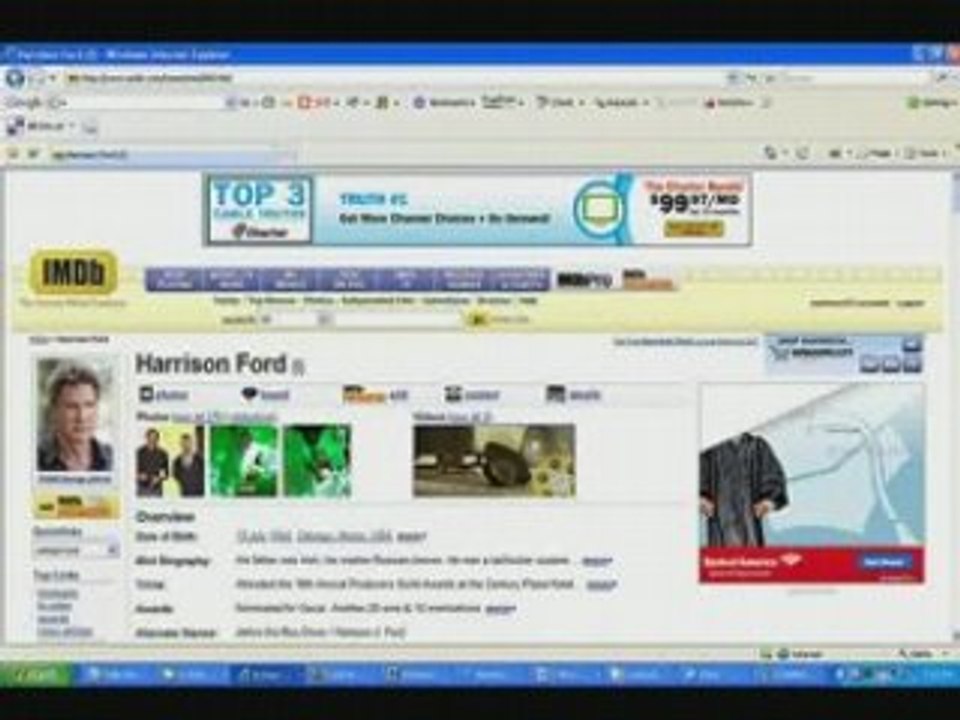960x720 pixels.
Task: Click the logout link at right
Action: point(910,303)
